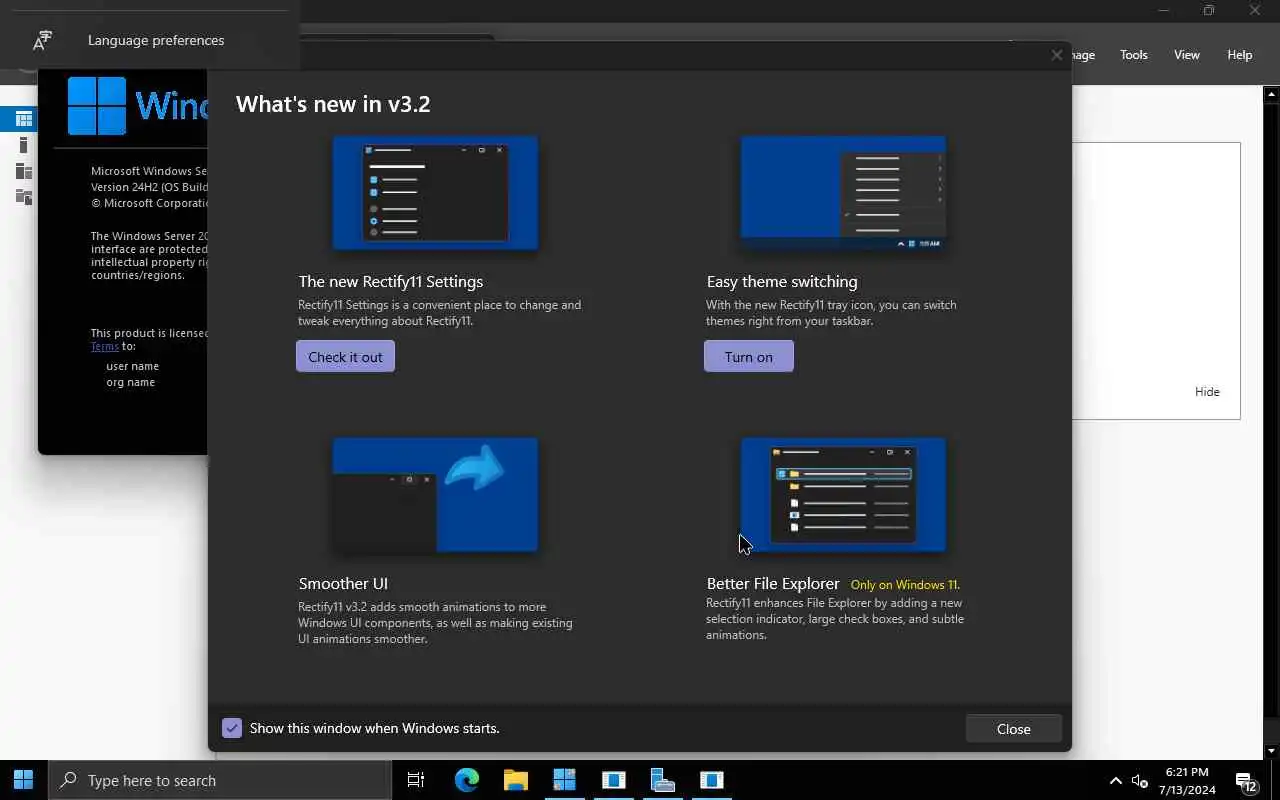Open Task View from taskbar
This screenshot has height=800, width=1280.
416,780
